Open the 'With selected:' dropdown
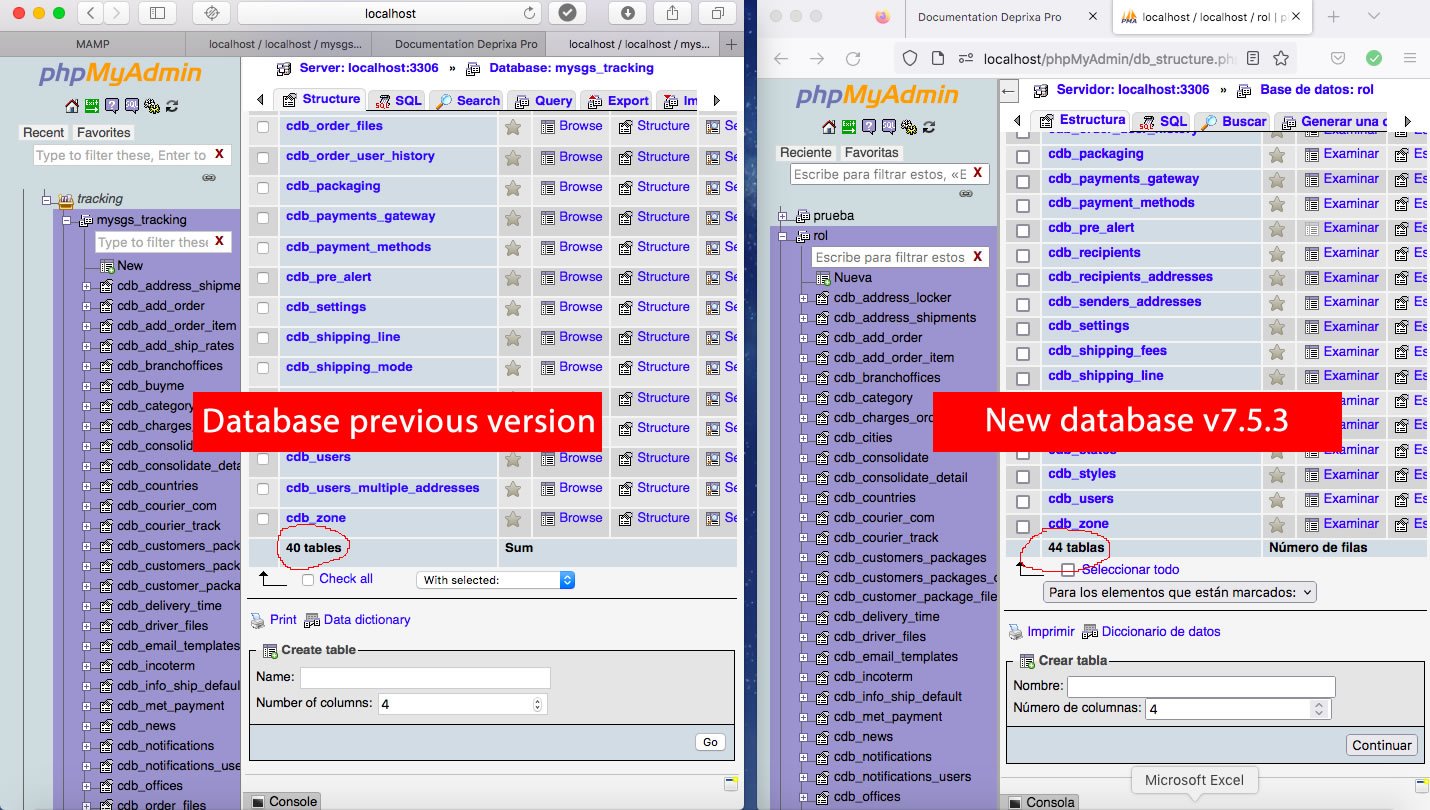 click(495, 580)
